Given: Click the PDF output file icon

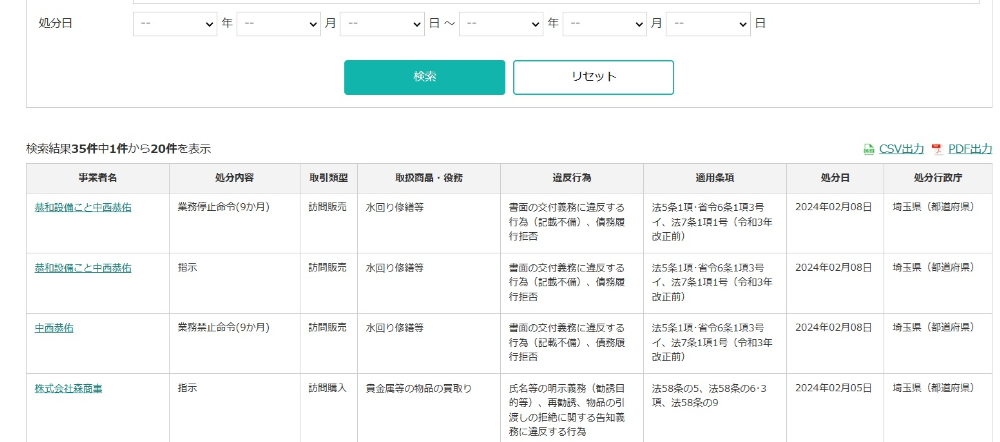Looking at the screenshot, I should click(x=937, y=149).
